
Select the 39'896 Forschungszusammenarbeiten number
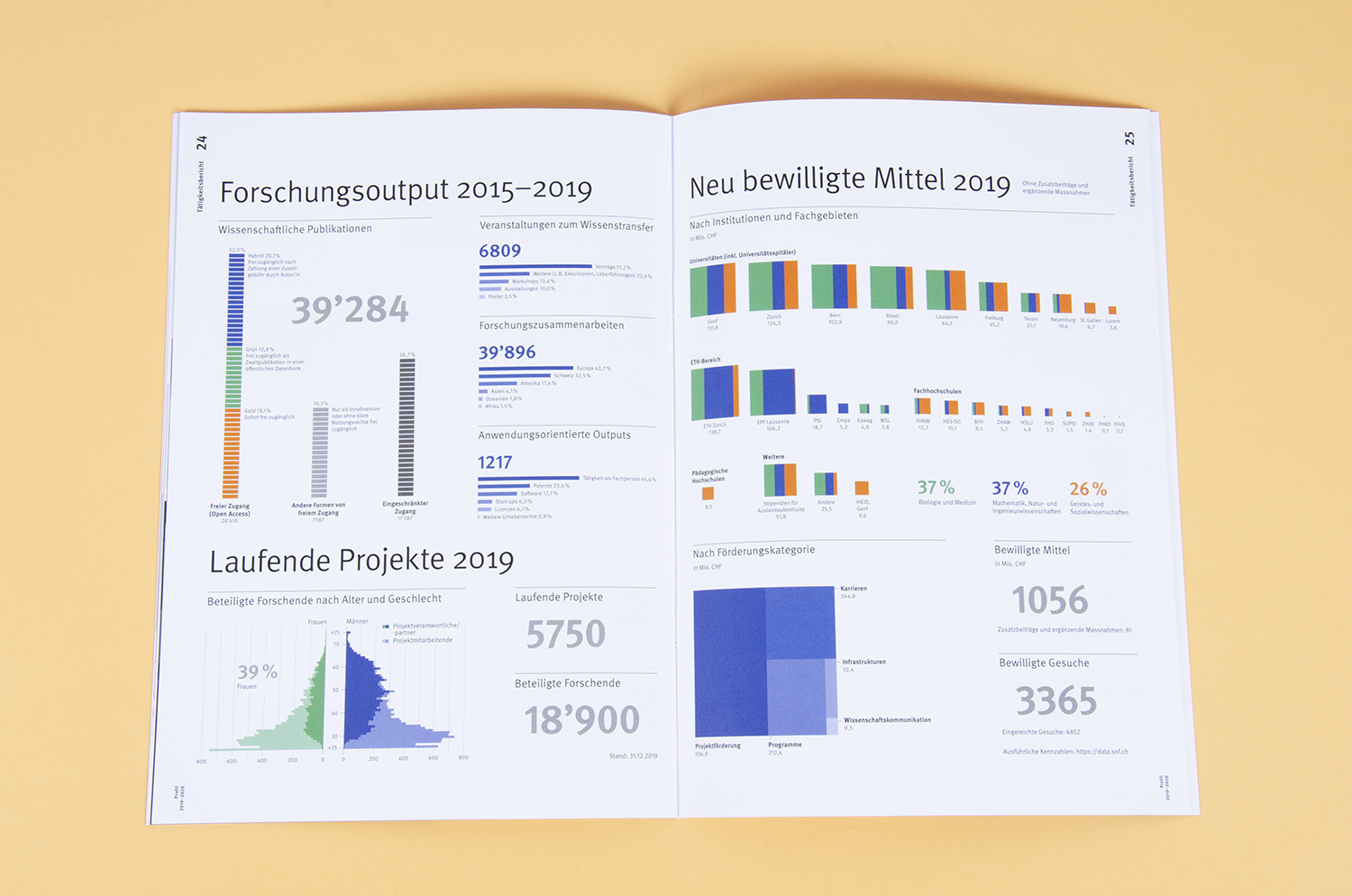tap(507, 352)
